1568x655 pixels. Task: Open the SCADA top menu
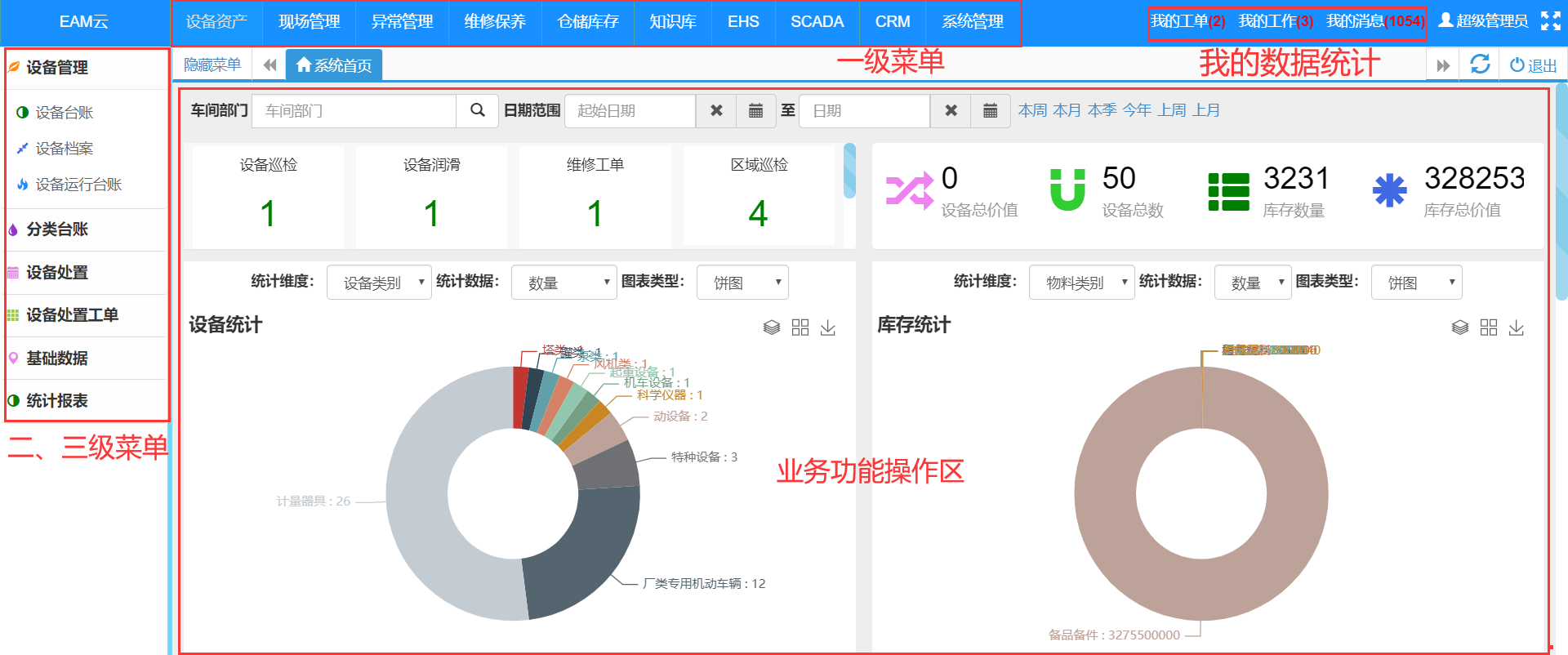pos(817,22)
